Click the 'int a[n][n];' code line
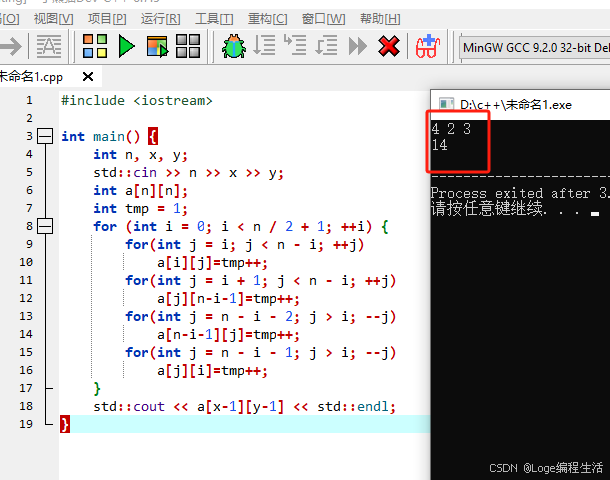This screenshot has height=480, width=610. [140, 191]
